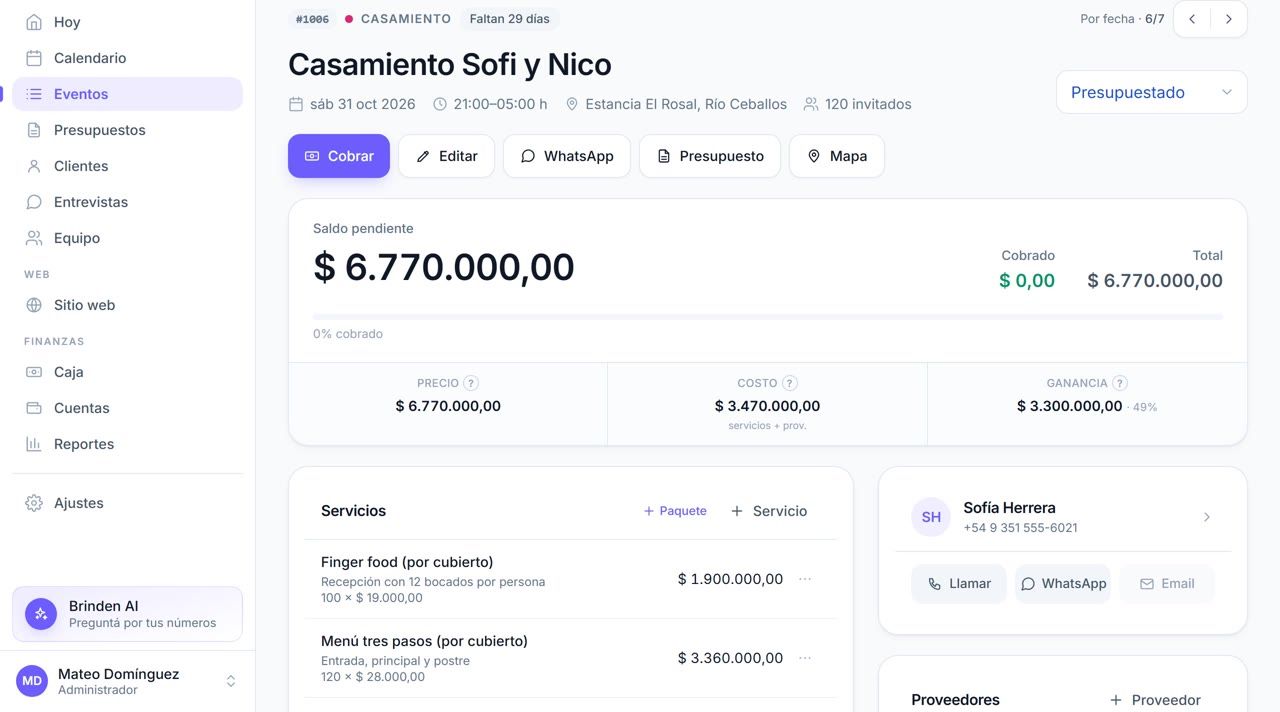This screenshot has width=1280, height=712.
Task: Open the Presupuestado status dropdown
Action: point(1152,92)
